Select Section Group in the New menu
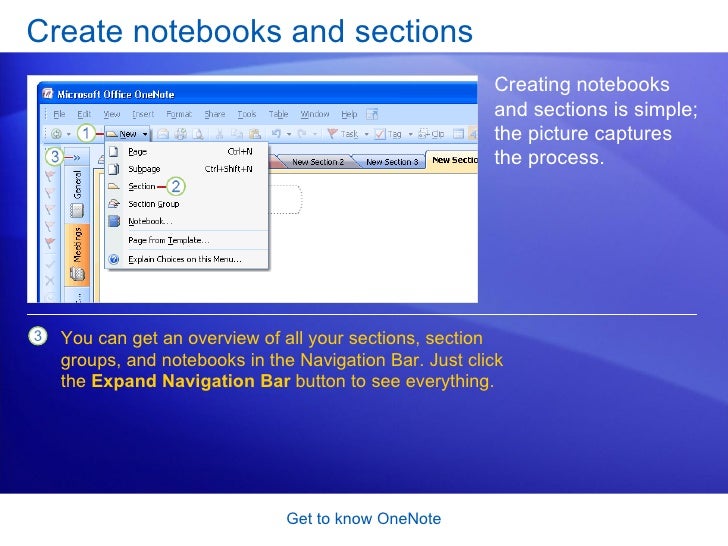This screenshot has width=728, height=546. 187,204
